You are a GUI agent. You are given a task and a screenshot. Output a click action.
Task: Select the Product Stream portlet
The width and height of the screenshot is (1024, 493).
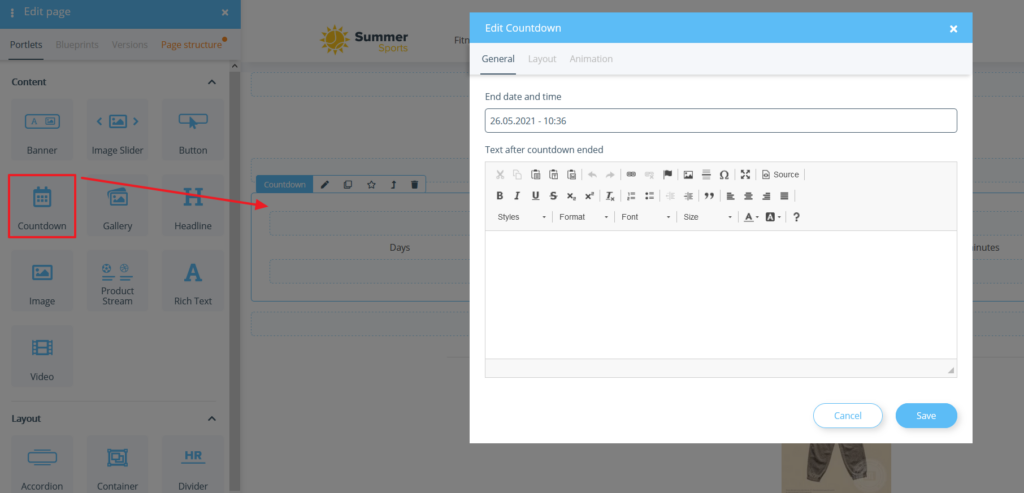tap(118, 281)
